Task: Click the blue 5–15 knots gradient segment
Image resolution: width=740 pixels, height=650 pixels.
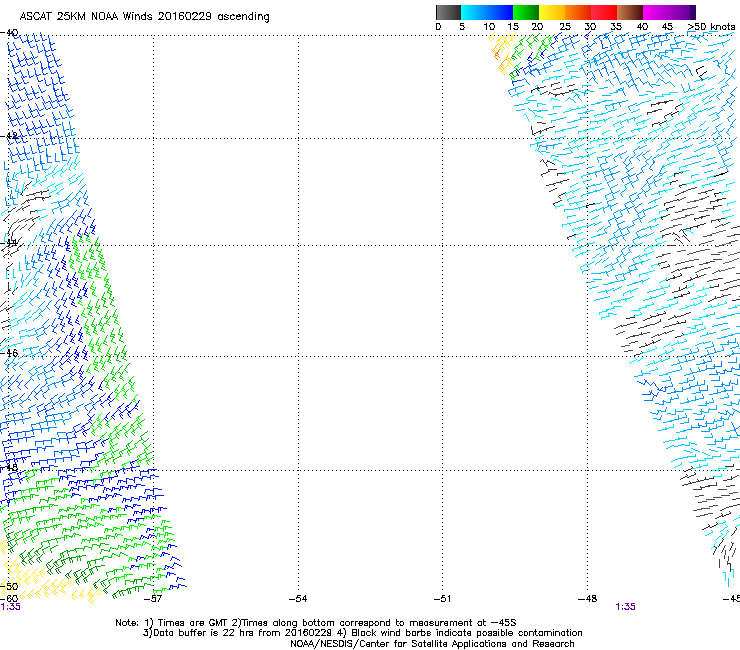Action: coord(487,12)
